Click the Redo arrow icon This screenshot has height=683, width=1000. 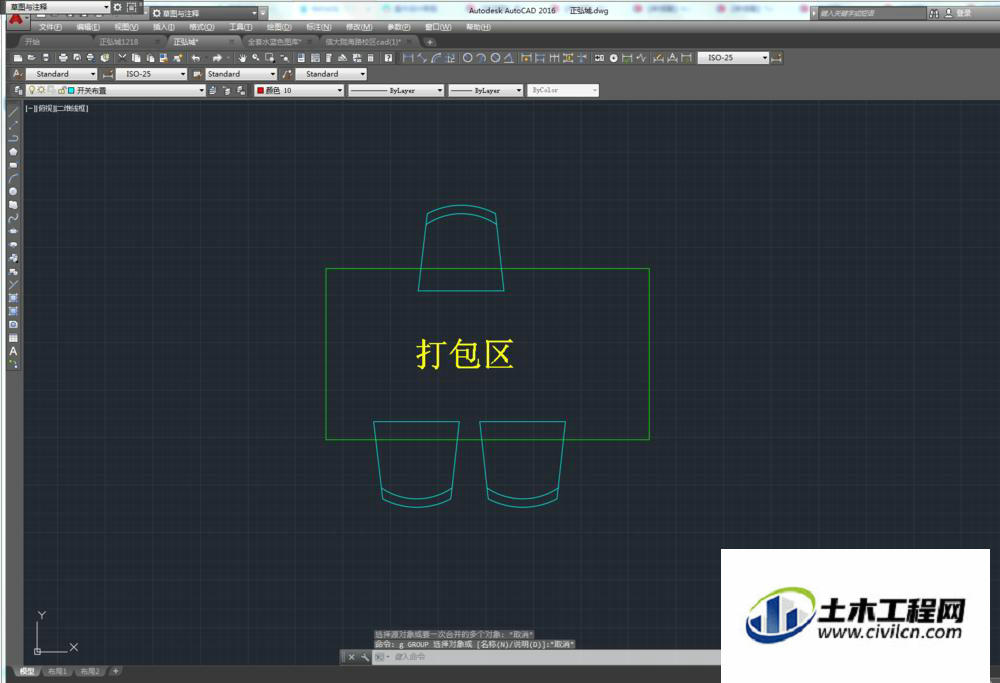tap(217, 58)
